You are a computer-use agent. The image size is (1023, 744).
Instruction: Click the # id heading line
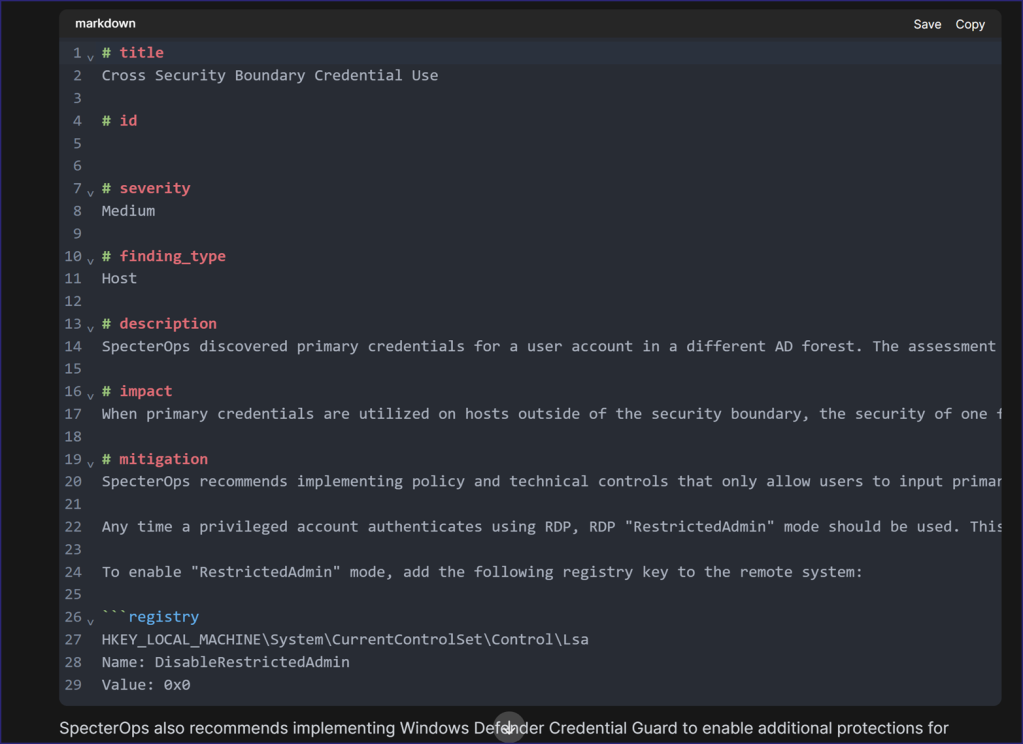click(119, 120)
